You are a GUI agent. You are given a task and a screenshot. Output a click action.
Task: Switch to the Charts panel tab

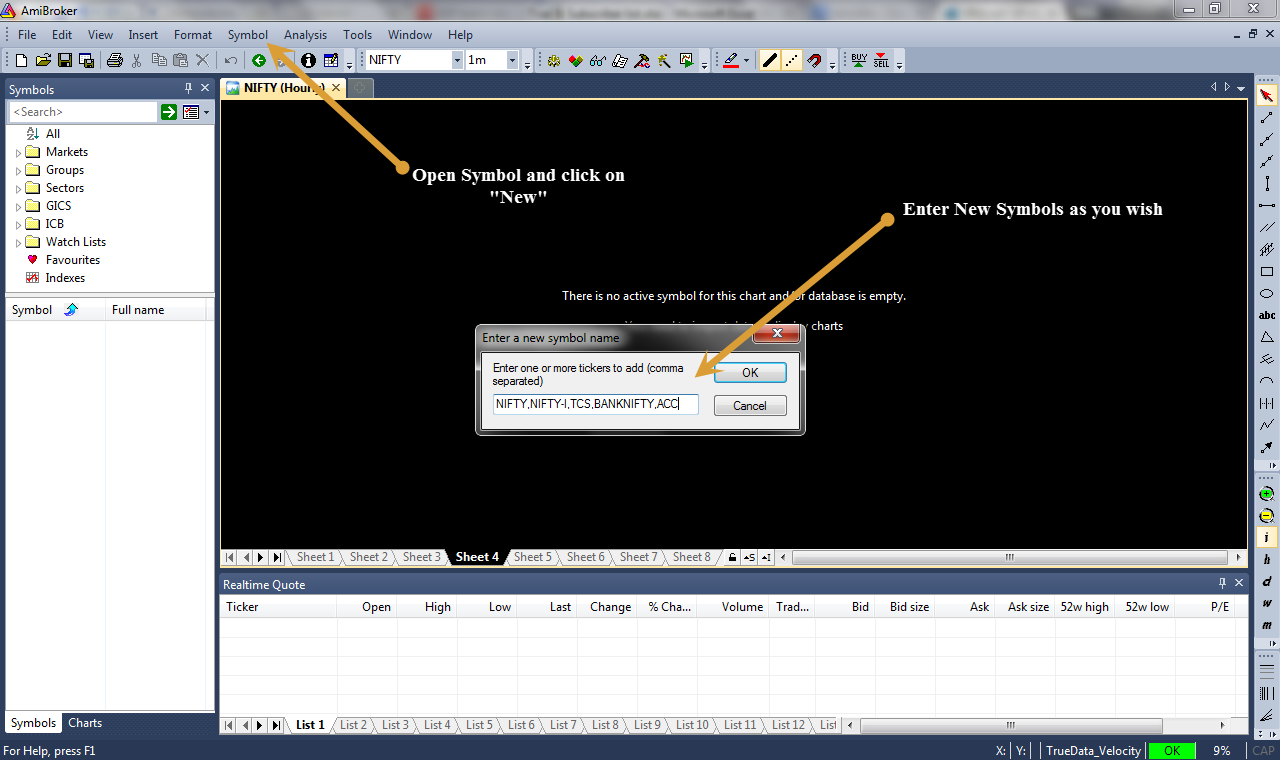coord(85,723)
